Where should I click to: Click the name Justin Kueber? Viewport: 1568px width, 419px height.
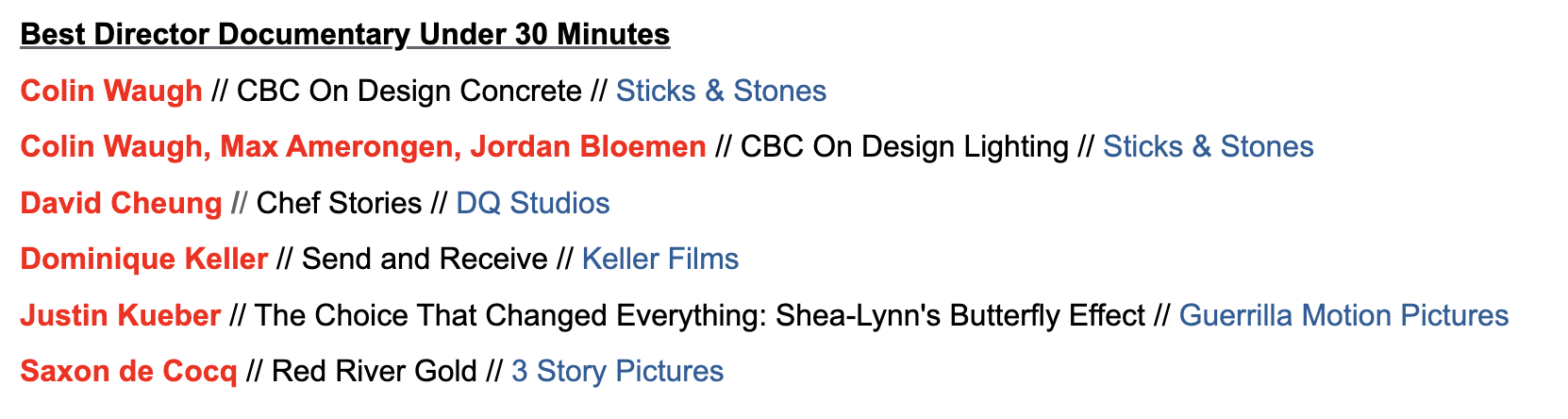121,315
